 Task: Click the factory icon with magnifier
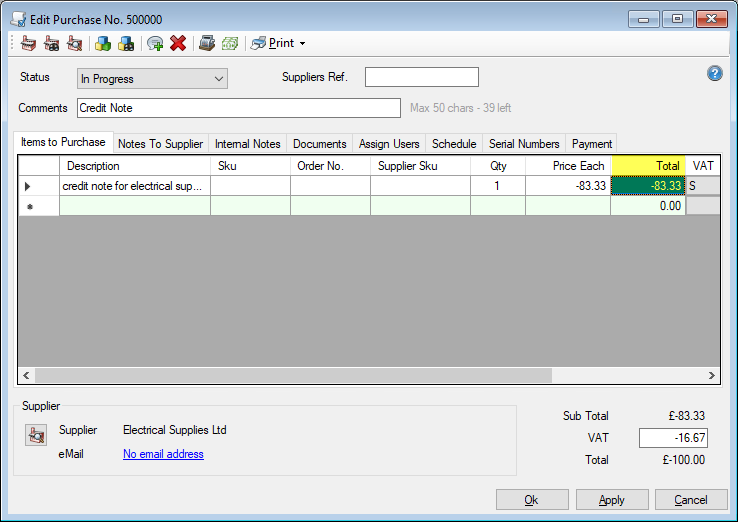pos(74,43)
